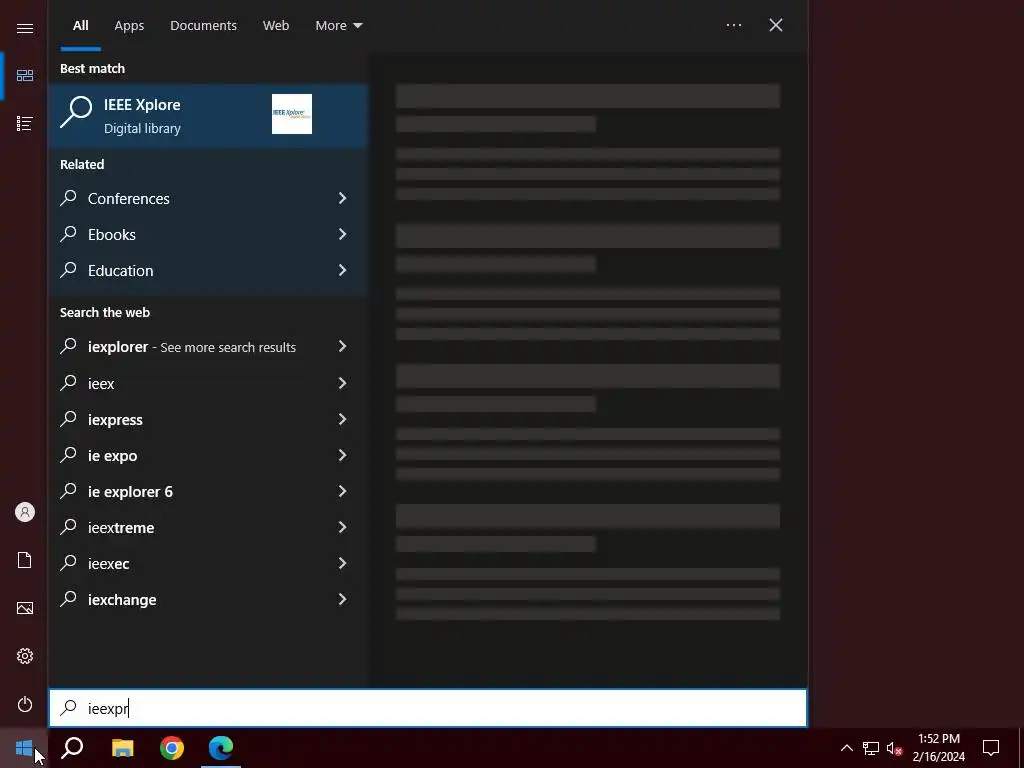Click the IEEE Xplore logo thumbnail

click(292, 114)
